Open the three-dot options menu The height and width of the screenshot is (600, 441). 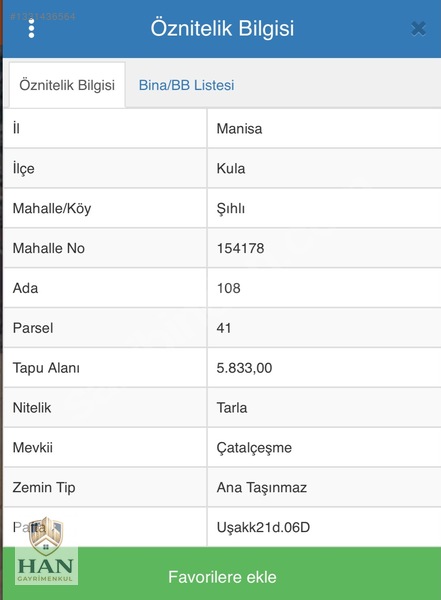(31, 28)
